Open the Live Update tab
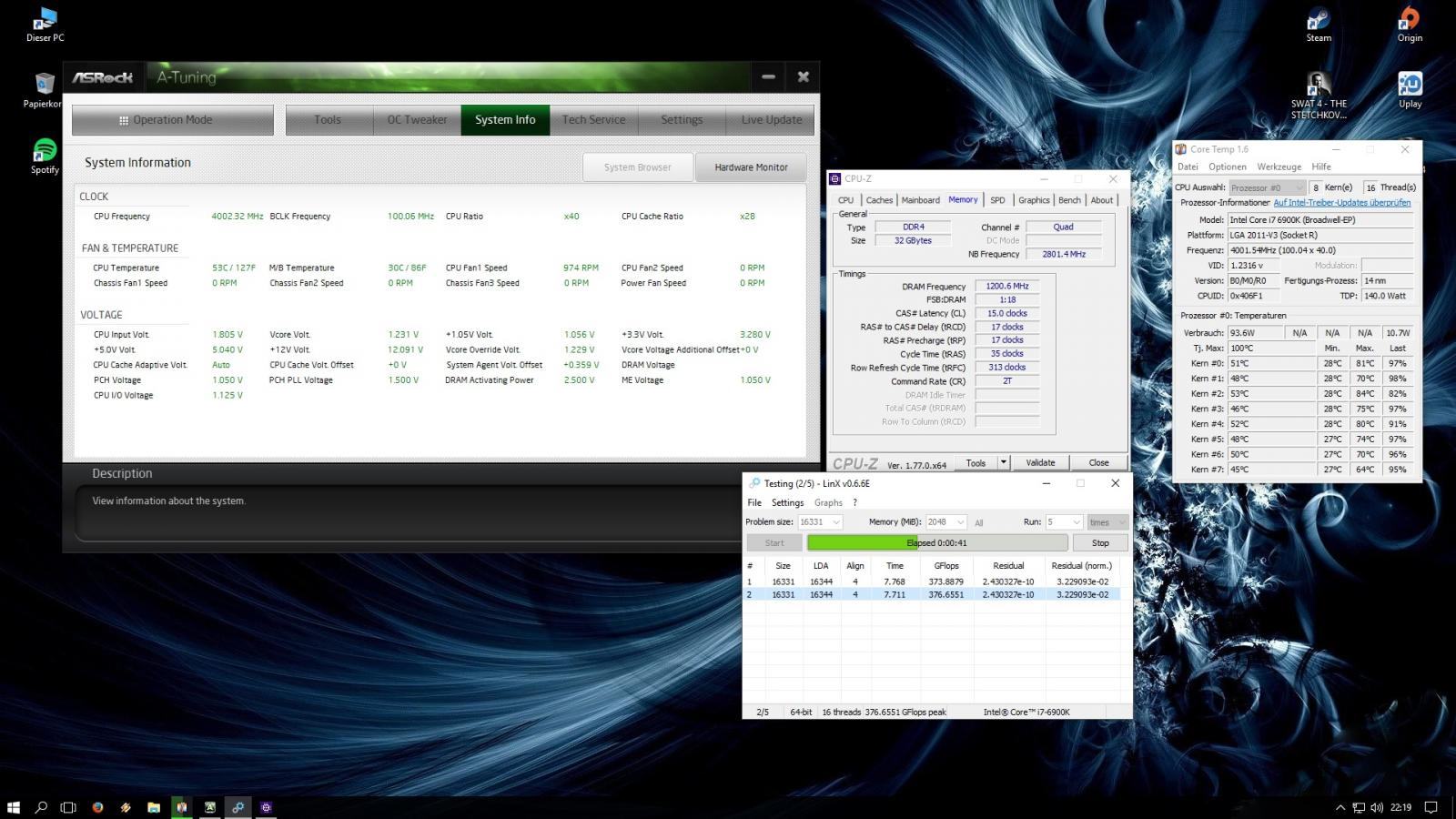1456x819 pixels. (772, 119)
